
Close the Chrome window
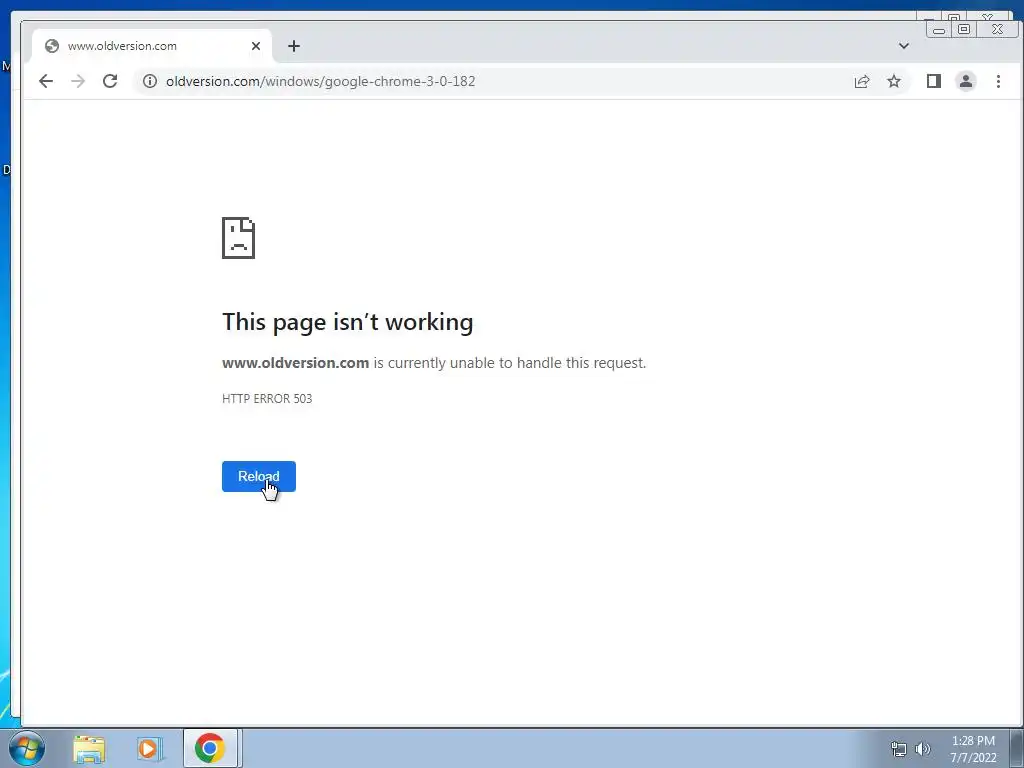pyautogui.click(x=997, y=29)
